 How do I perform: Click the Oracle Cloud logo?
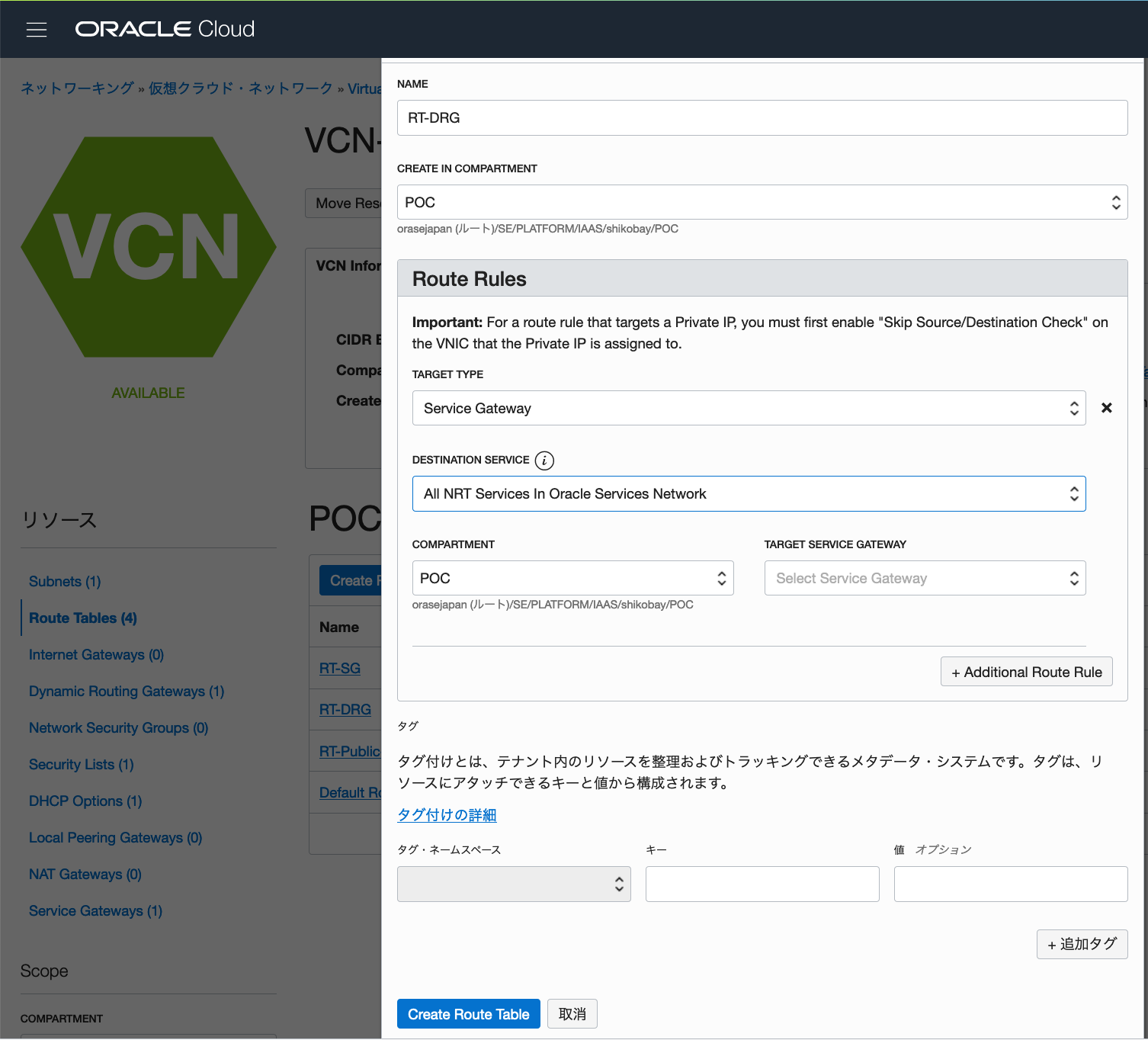pyautogui.click(x=165, y=29)
